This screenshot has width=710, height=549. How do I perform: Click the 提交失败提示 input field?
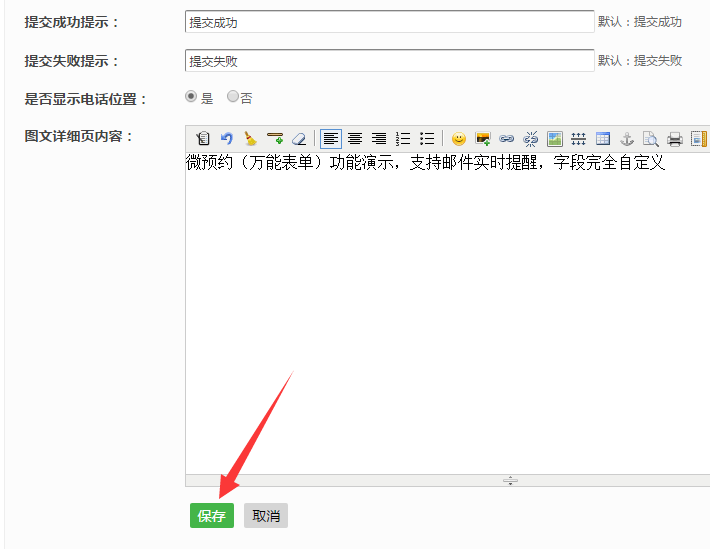389,61
